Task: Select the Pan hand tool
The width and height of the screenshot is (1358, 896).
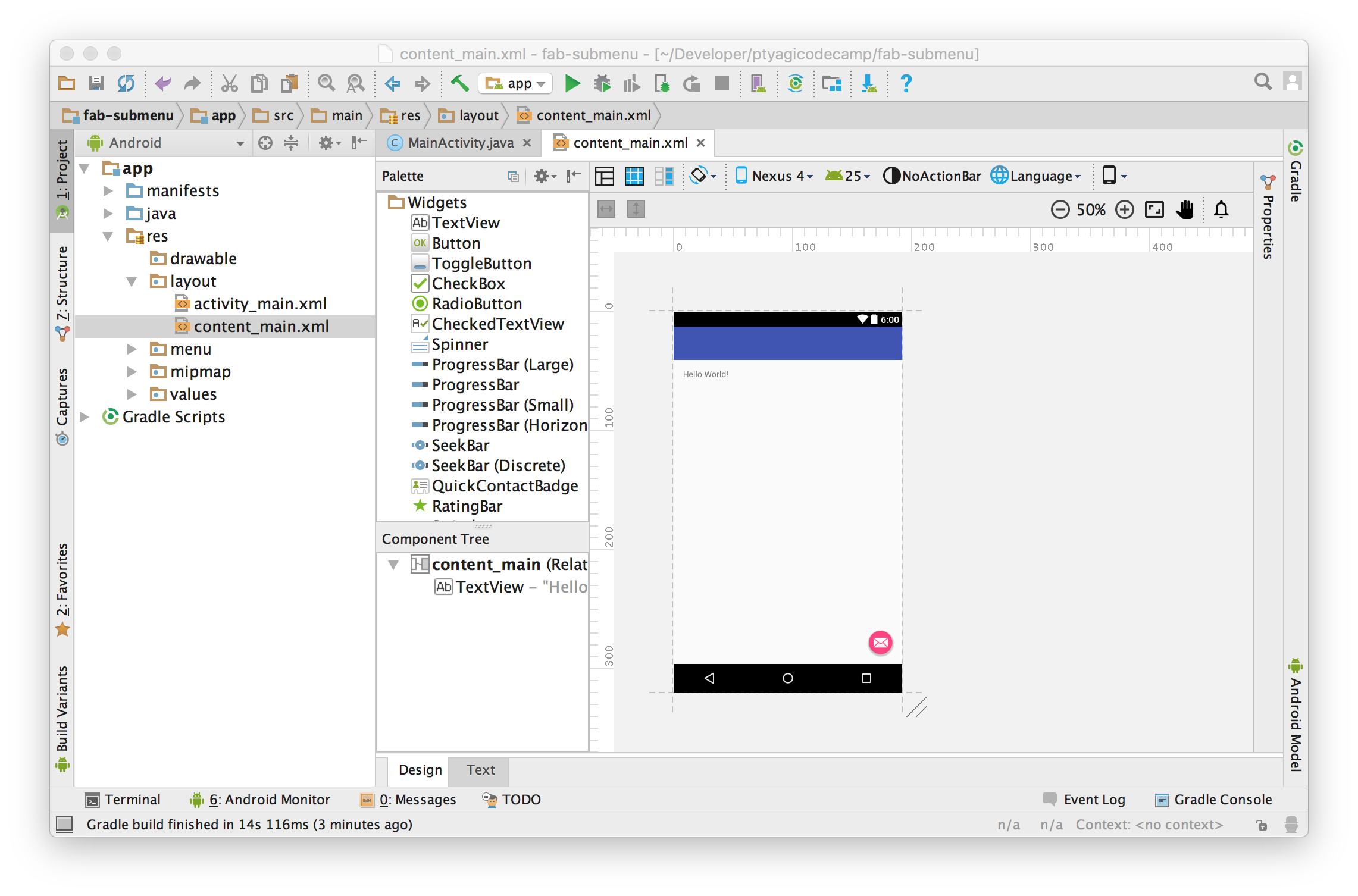Action: coord(1184,209)
